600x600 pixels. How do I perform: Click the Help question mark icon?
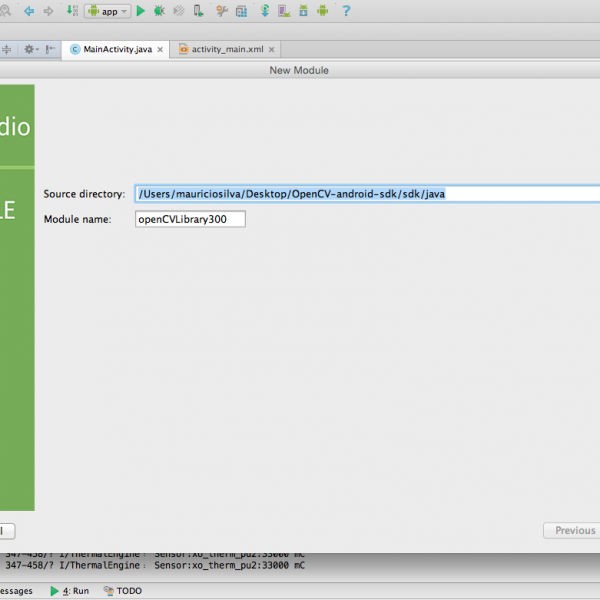346,11
